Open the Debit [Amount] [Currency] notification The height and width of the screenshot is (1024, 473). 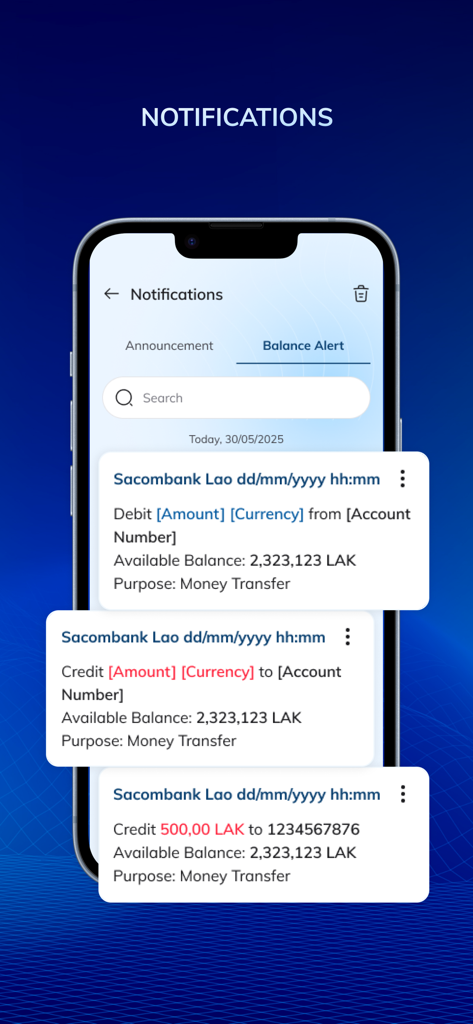264,530
